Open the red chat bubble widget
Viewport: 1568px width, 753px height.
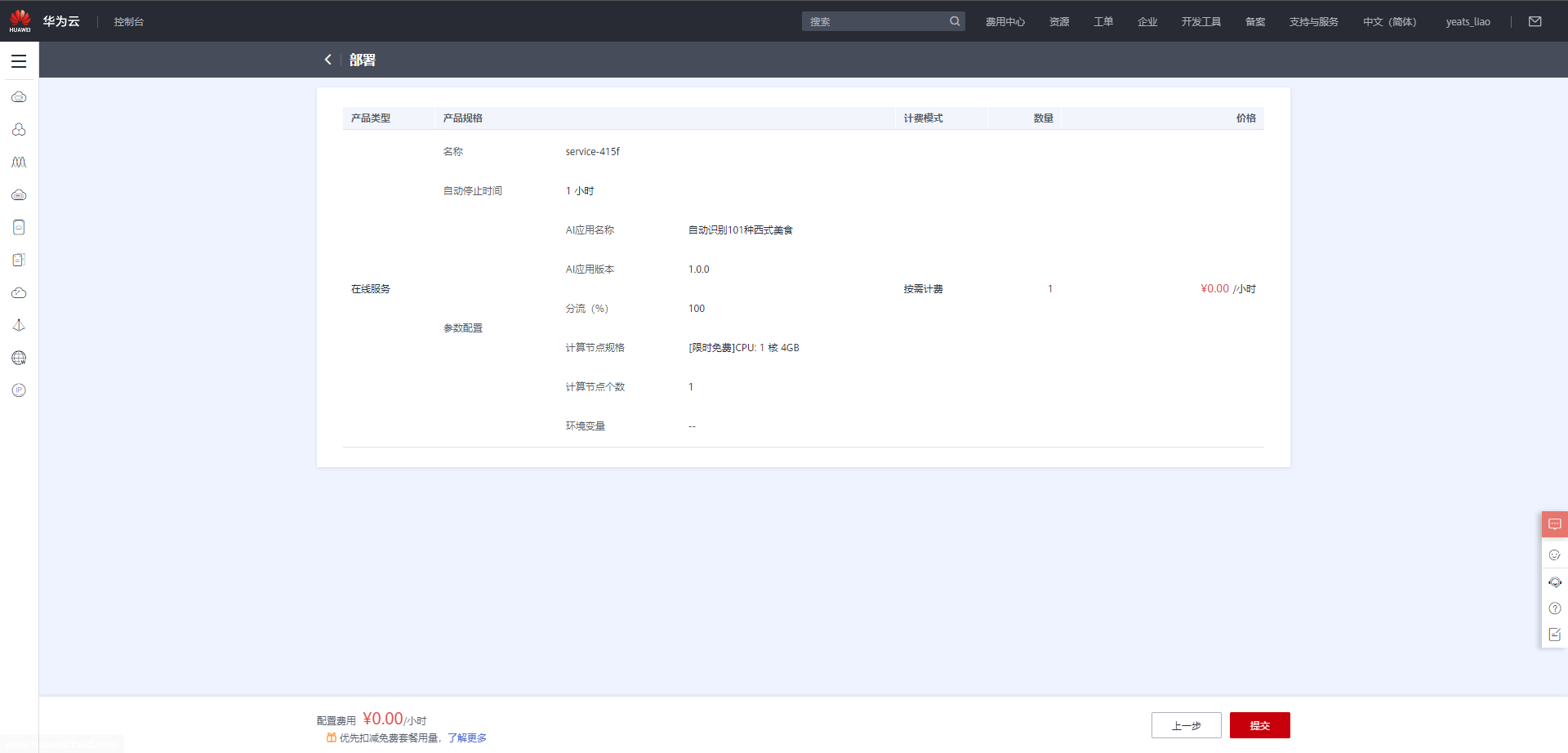(1555, 524)
